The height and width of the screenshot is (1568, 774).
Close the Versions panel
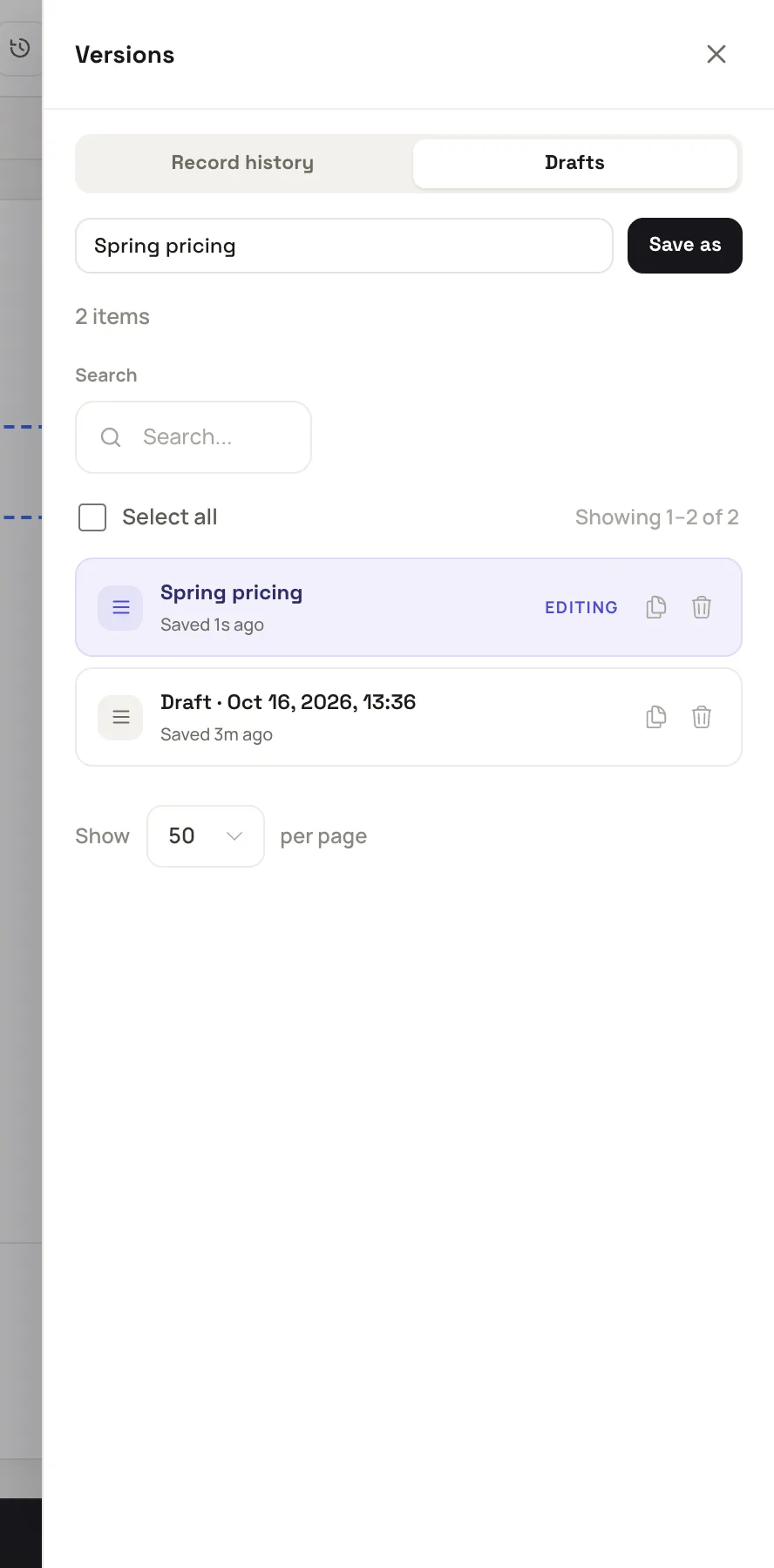coord(716,54)
